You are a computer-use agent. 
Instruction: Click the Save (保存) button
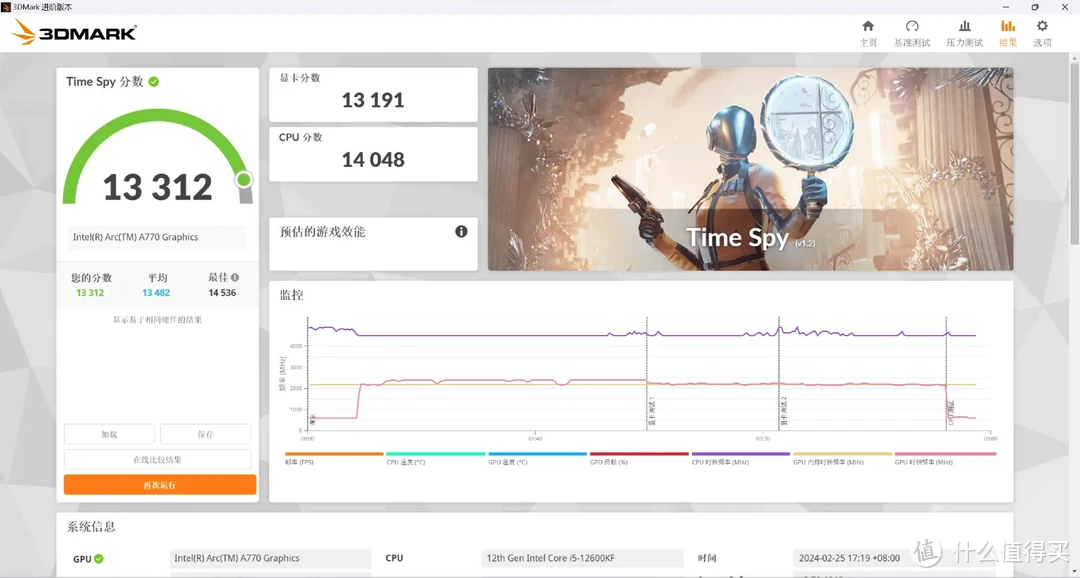[x=205, y=434]
